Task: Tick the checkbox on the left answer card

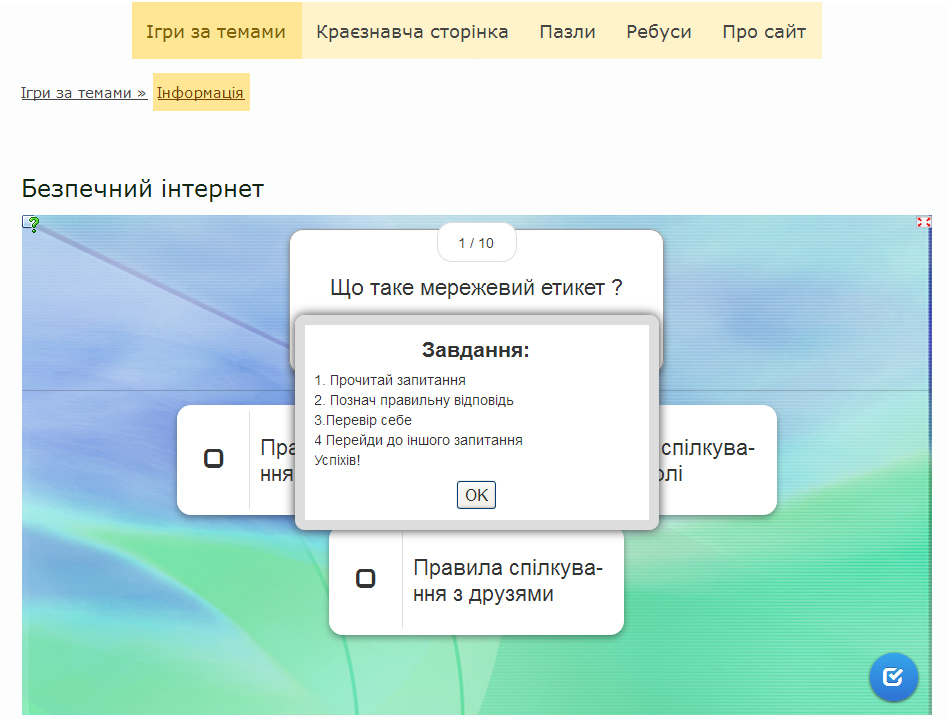Action: coord(213,459)
